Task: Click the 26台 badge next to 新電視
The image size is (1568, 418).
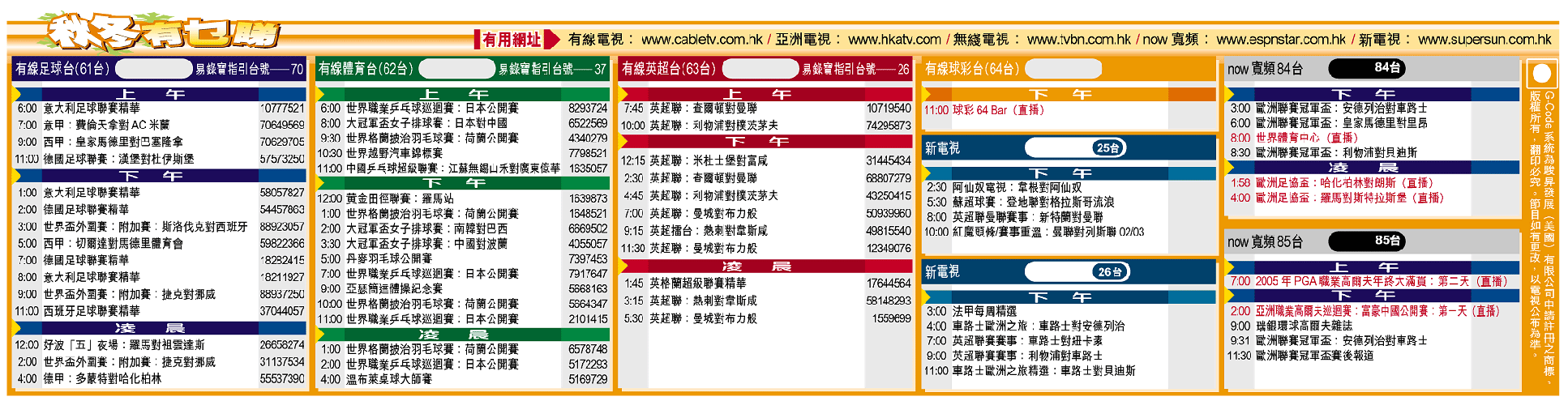Action: (x=1109, y=271)
